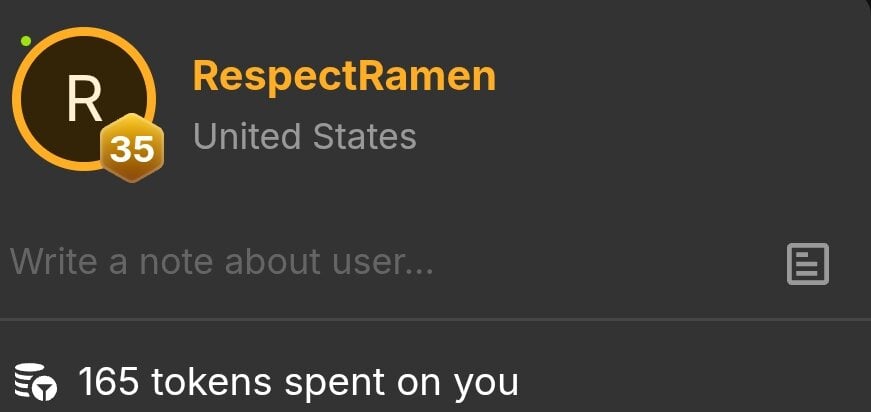The width and height of the screenshot is (871, 412).
Task: Click the 165 token count number
Action: (108, 381)
